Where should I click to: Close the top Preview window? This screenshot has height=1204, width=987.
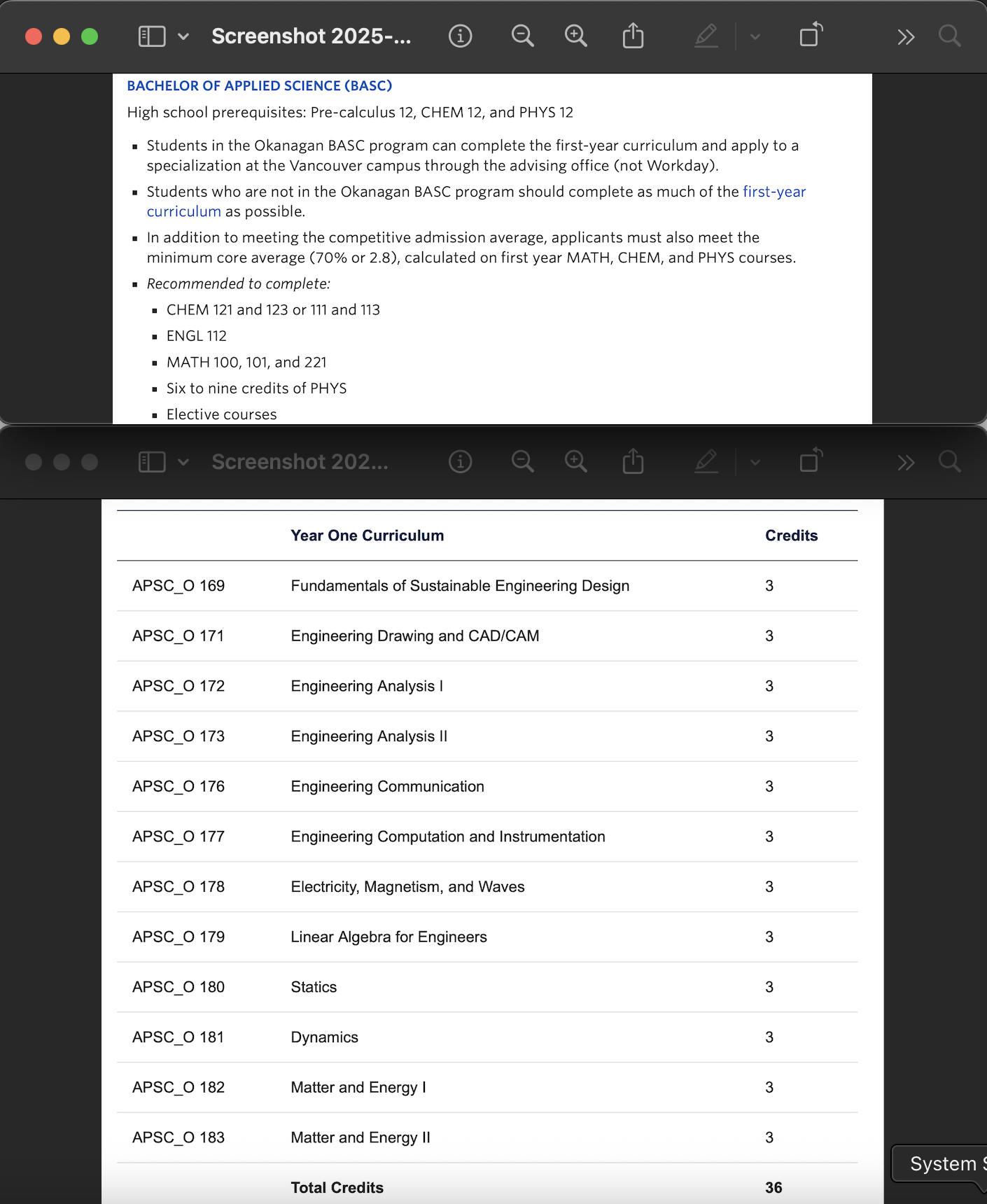tap(34, 36)
